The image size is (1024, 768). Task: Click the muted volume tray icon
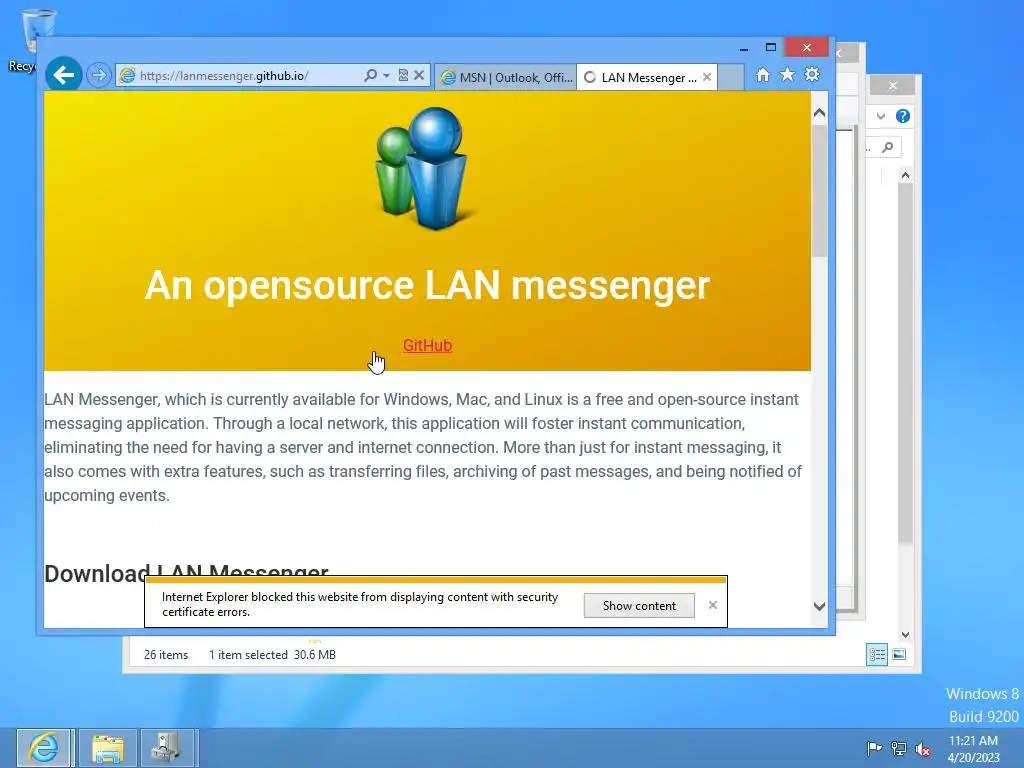923,748
